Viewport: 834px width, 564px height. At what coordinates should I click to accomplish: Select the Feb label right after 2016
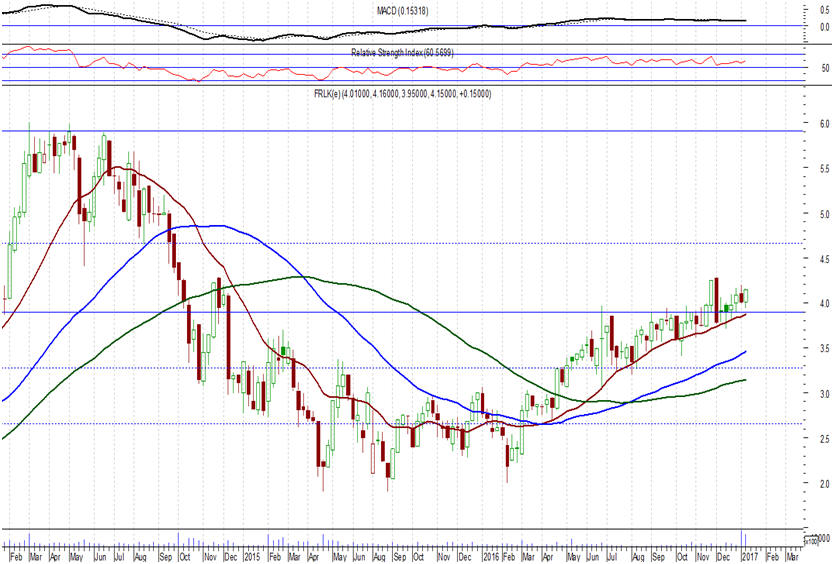click(x=509, y=557)
